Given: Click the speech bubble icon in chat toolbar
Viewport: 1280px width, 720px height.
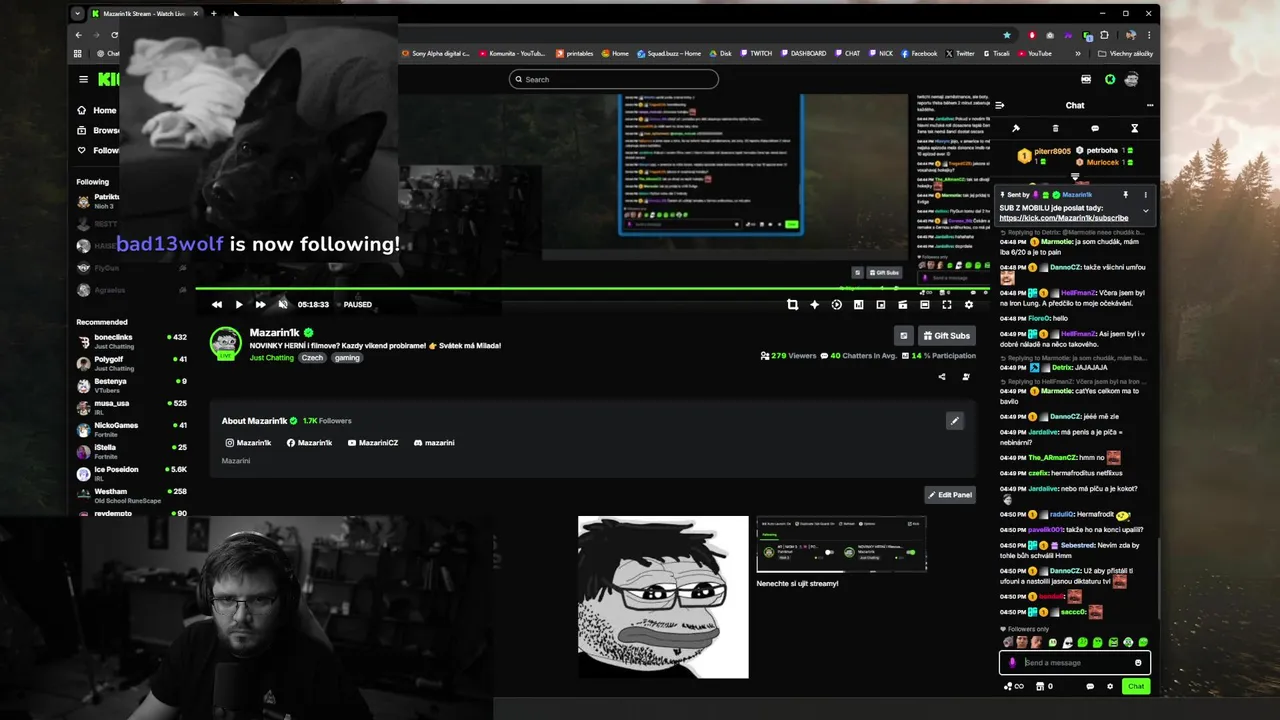Looking at the screenshot, I should click(x=1095, y=128).
